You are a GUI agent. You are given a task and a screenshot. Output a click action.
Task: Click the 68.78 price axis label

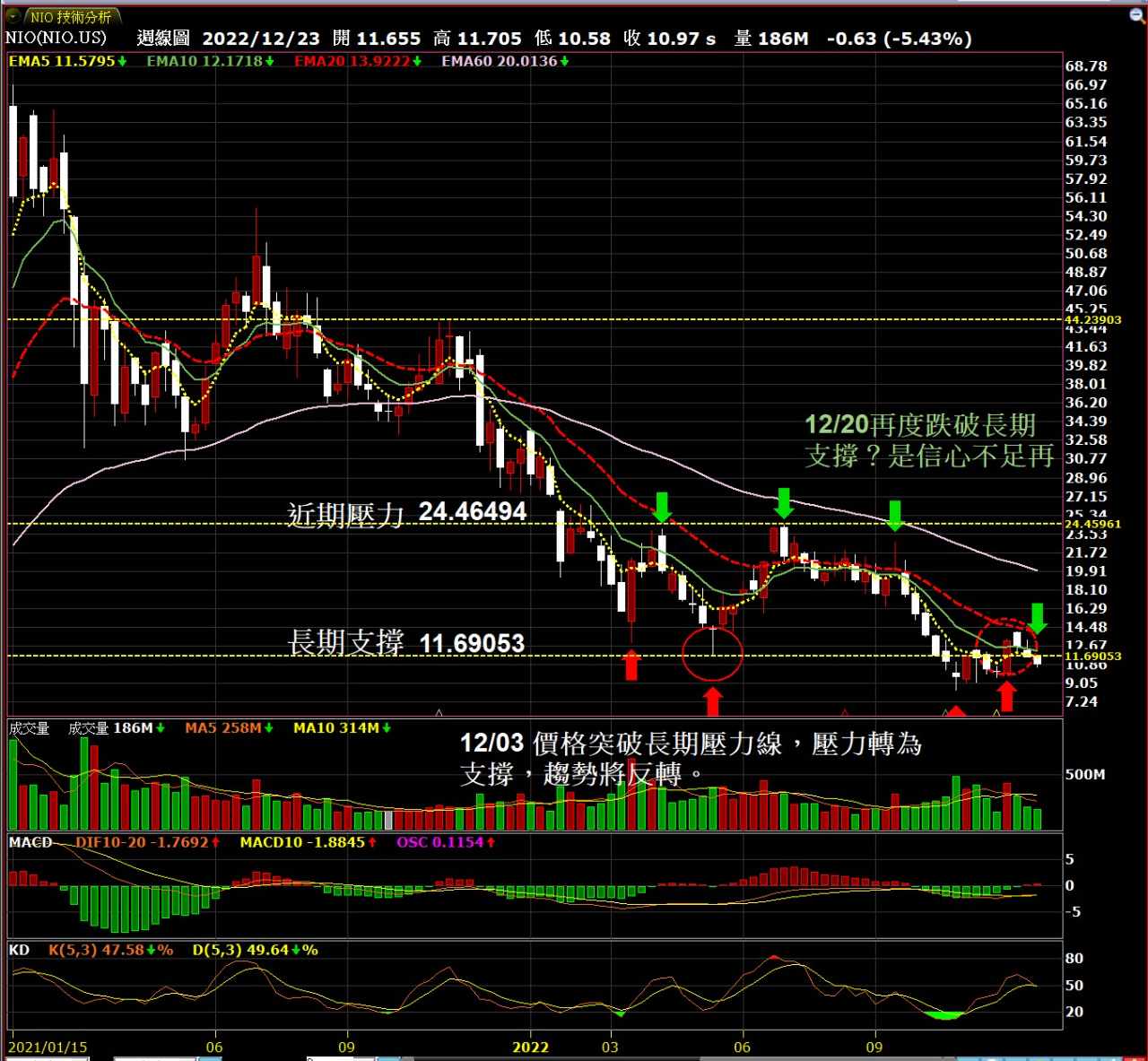[x=1086, y=66]
